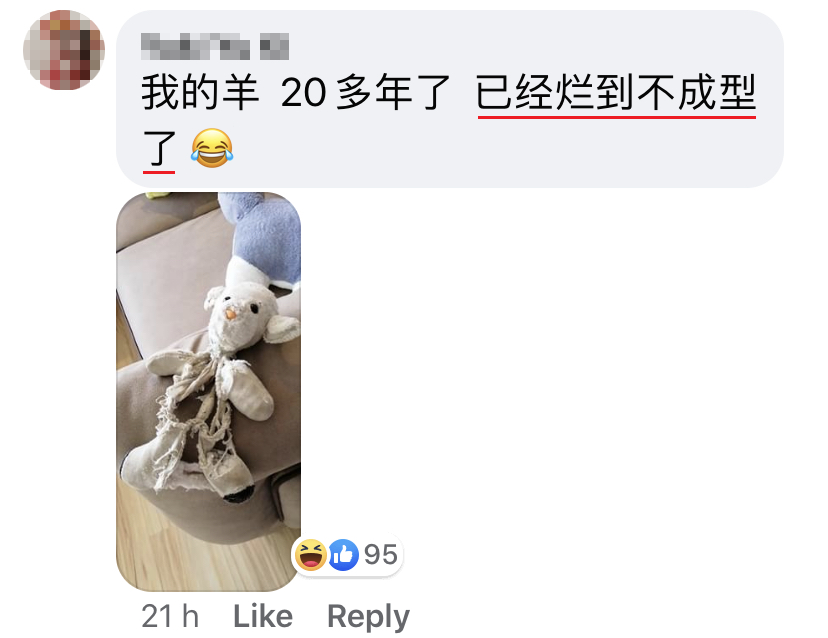828x638 pixels.
Task: Open the attached worn sheep toy photo
Action: [x=209, y=391]
